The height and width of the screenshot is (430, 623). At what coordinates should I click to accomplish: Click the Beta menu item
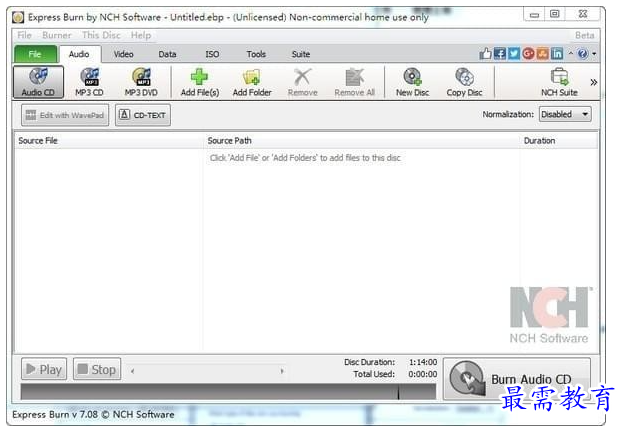[584, 35]
